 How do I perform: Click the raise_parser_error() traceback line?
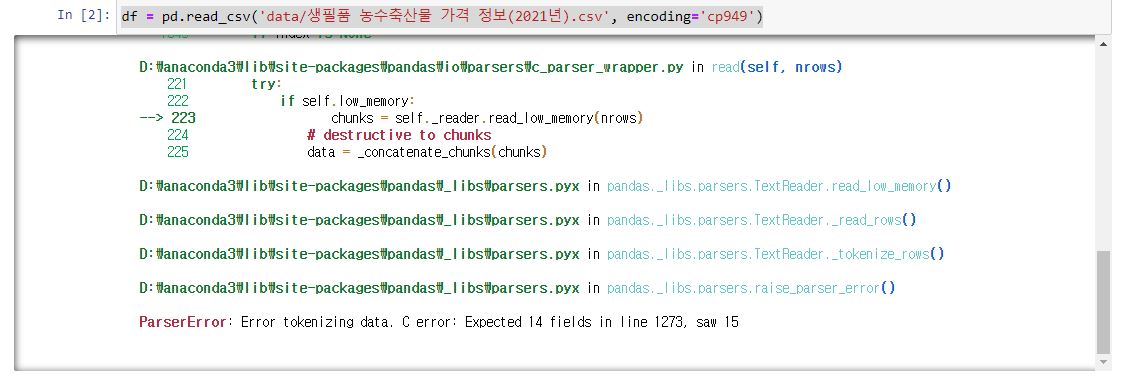pyautogui.click(x=517, y=288)
